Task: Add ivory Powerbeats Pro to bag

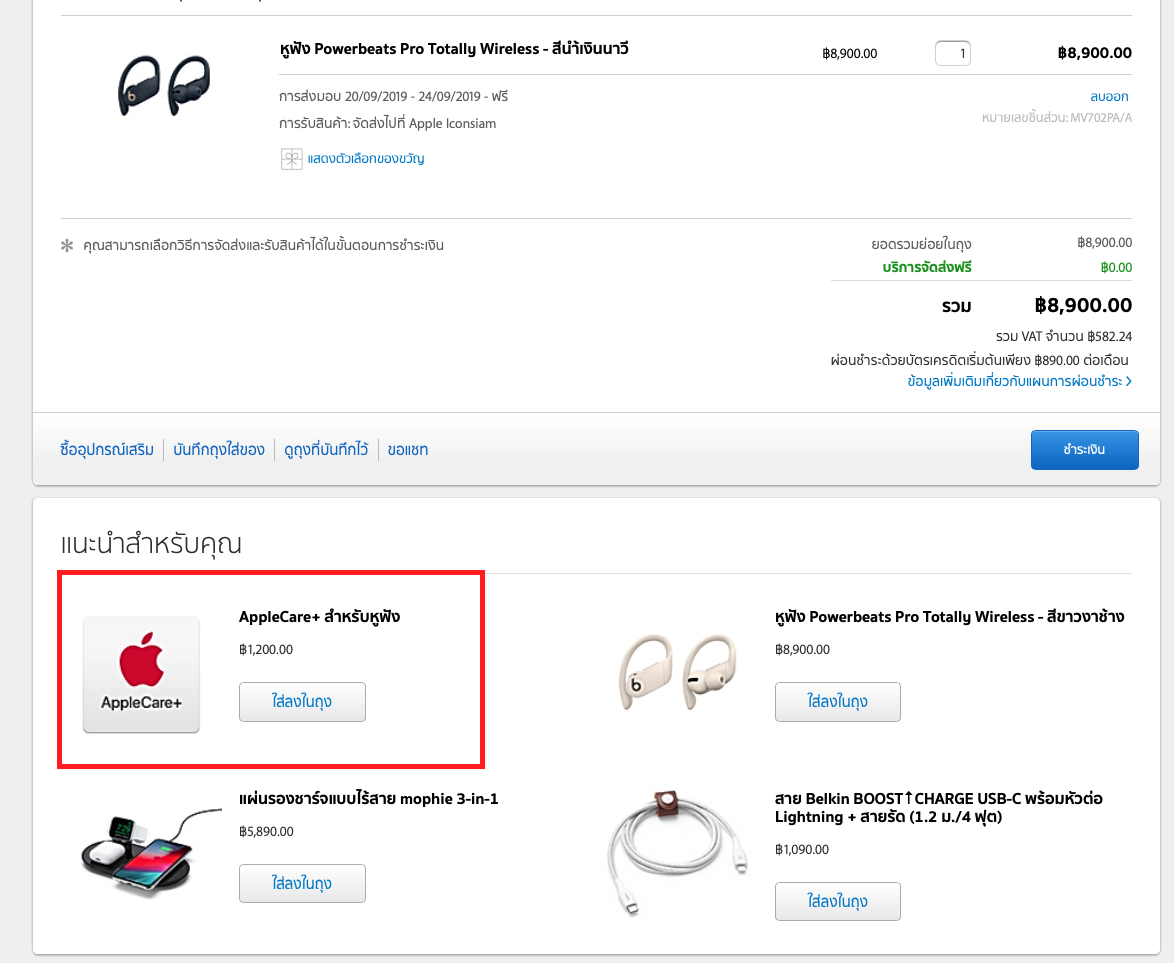Action: click(837, 702)
